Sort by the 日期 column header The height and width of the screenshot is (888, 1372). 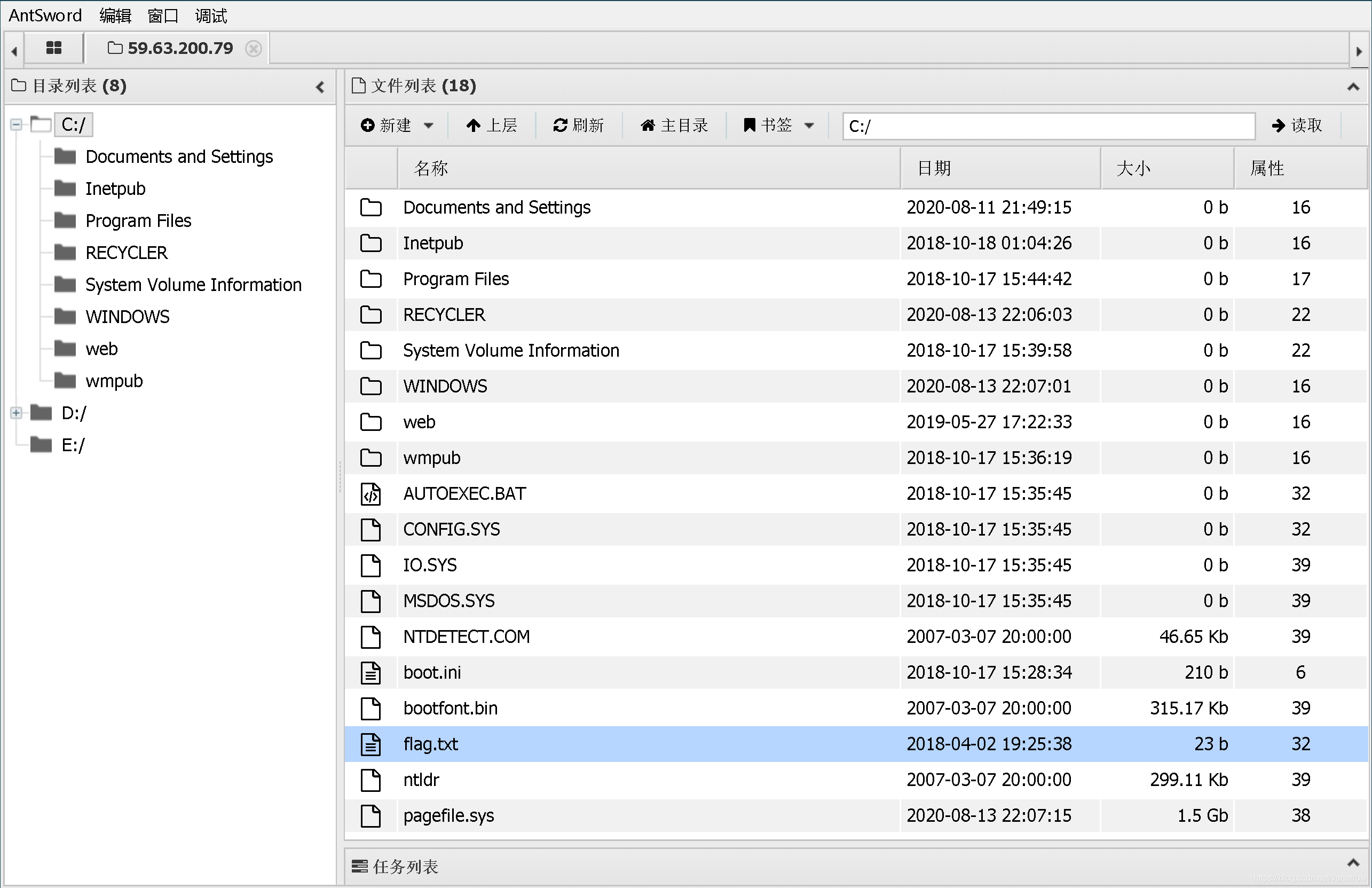(x=1000, y=168)
